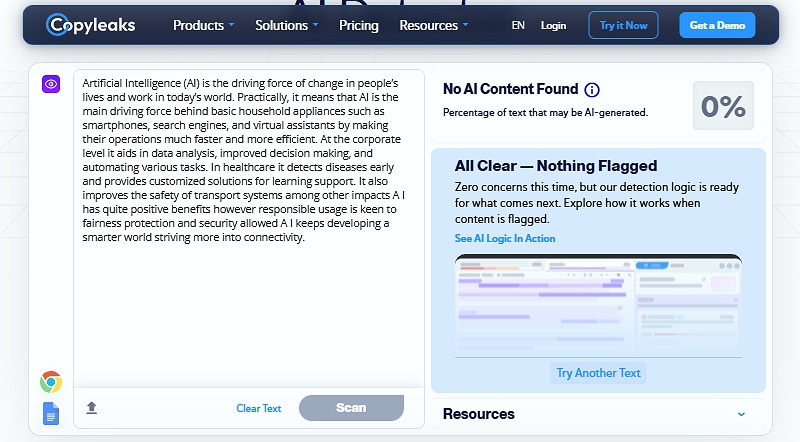Image resolution: width=800 pixels, height=442 pixels.
Task: Expand the Products dropdown menu
Action: tap(204, 25)
